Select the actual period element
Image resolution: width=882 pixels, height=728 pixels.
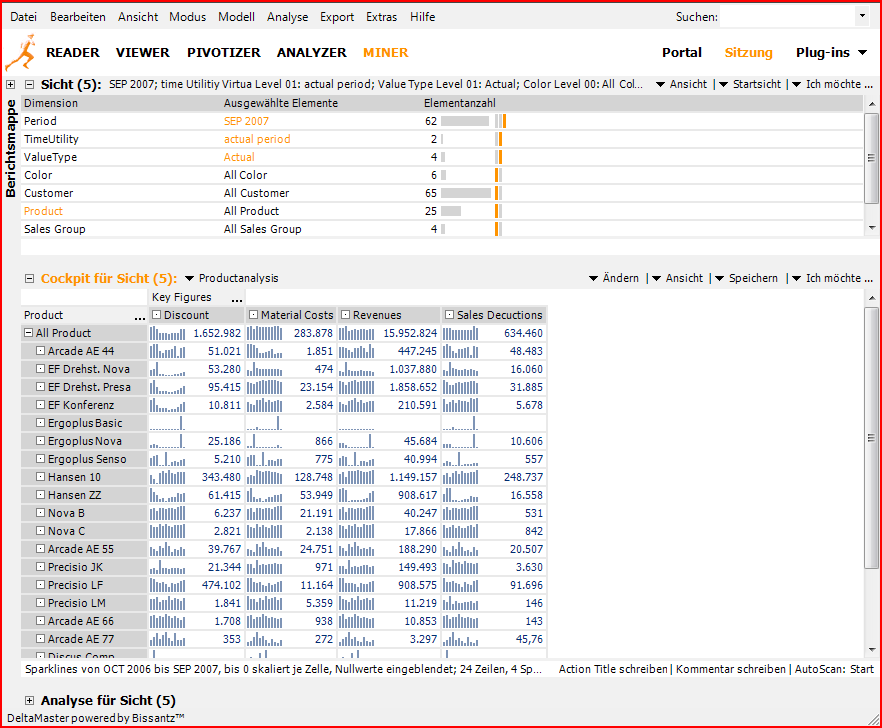(x=257, y=139)
